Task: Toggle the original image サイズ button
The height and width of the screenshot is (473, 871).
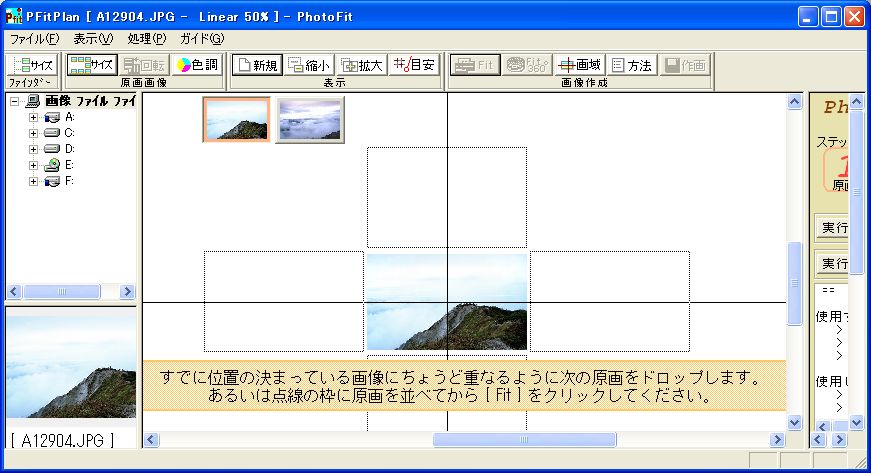Action: click(92, 65)
